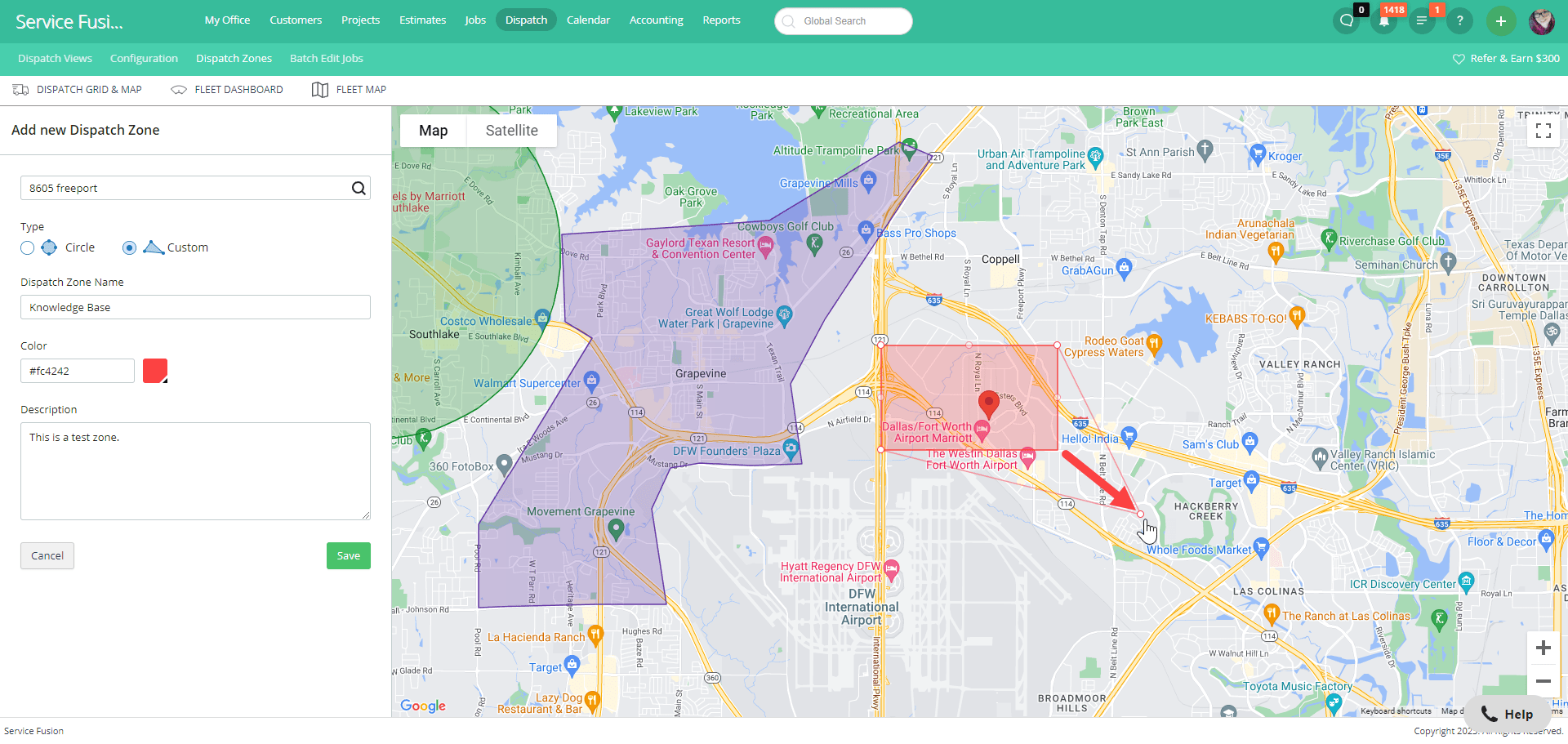
Task: Click the Grapevine Mills map pin
Action: tap(869, 180)
